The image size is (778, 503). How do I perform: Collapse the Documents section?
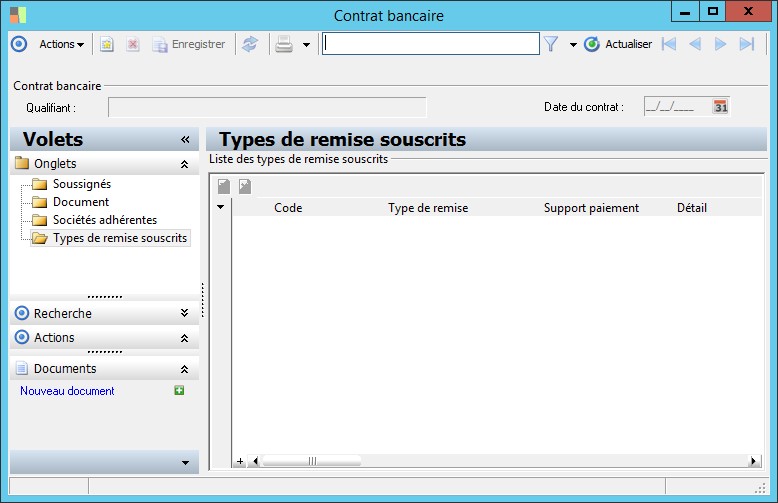[184, 369]
